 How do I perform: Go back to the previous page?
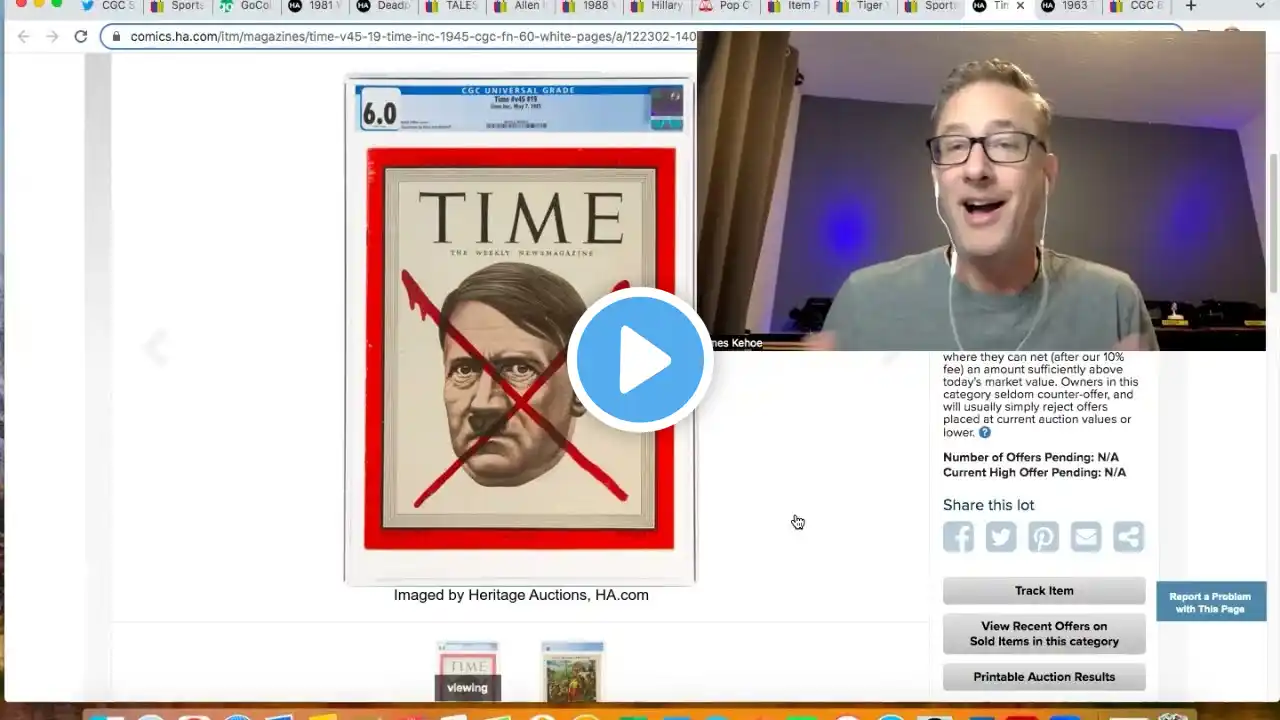pyautogui.click(x=24, y=37)
